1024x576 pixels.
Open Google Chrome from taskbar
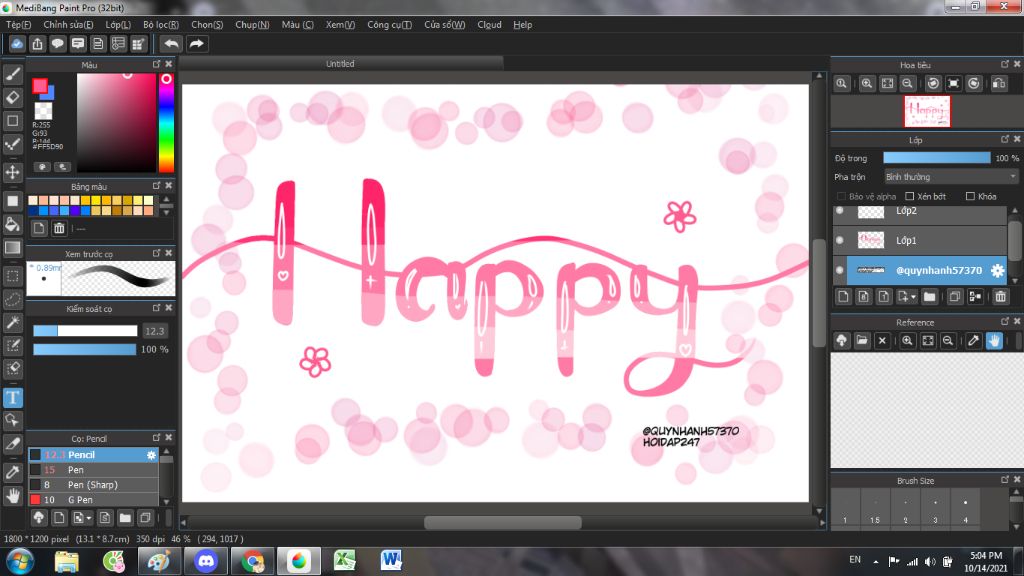point(253,561)
